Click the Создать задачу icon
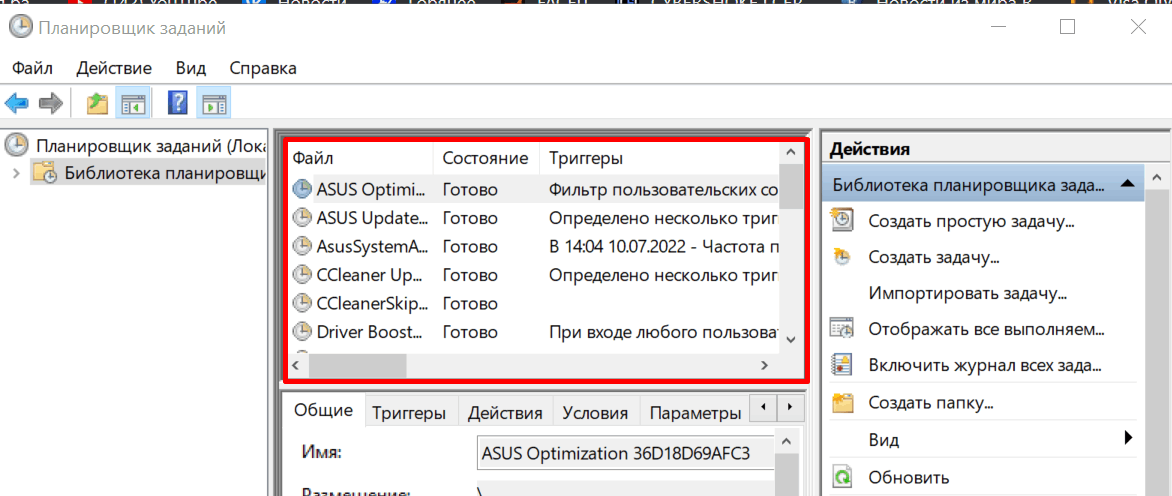This screenshot has width=1172, height=496. (x=842, y=257)
